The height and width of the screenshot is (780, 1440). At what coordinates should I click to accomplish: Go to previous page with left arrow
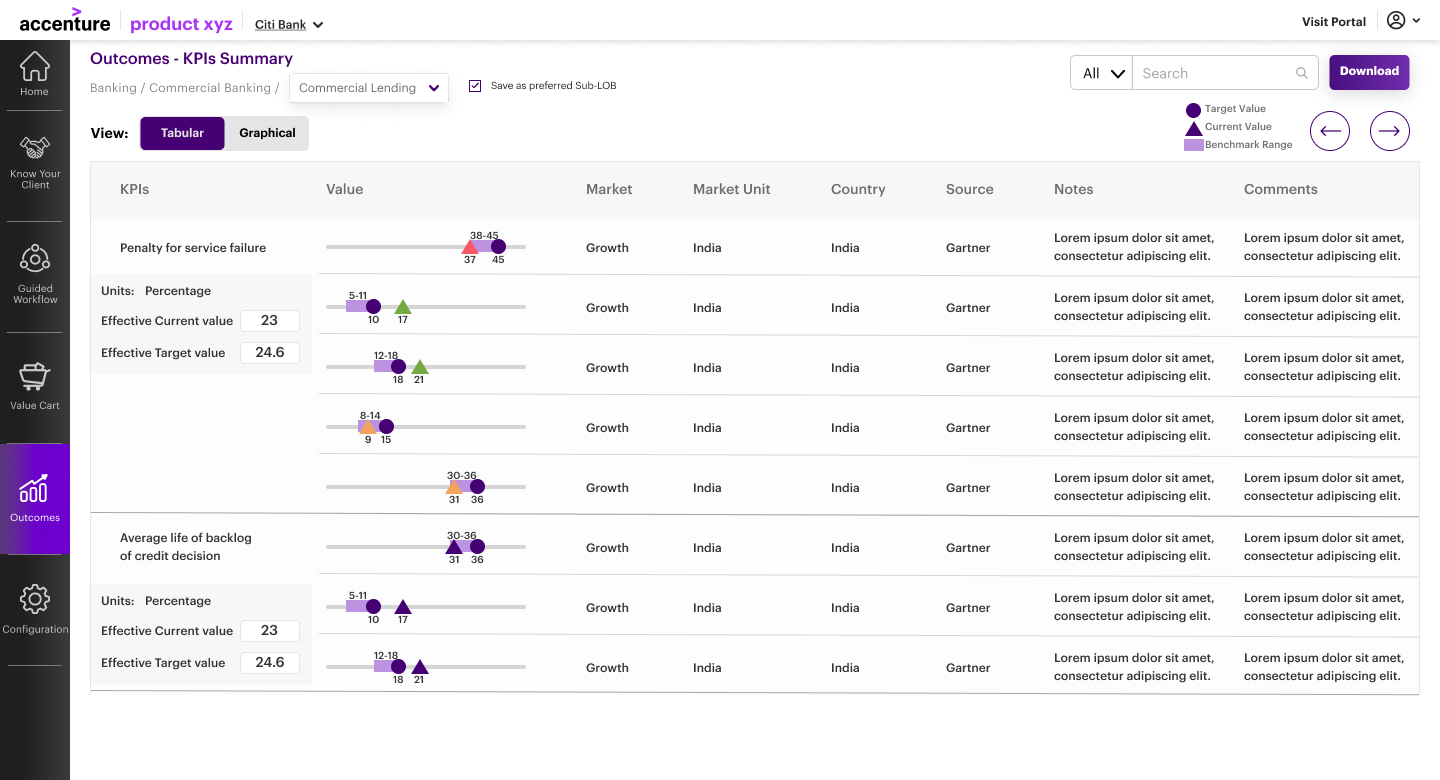tap(1330, 131)
